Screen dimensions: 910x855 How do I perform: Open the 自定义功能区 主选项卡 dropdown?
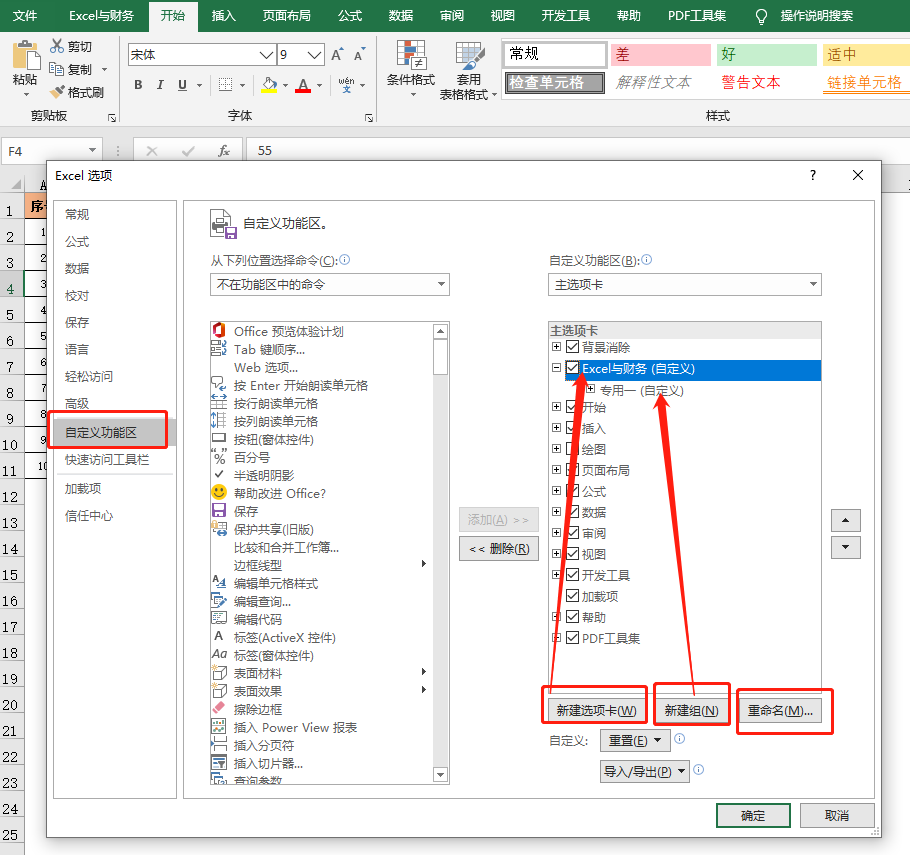point(685,284)
